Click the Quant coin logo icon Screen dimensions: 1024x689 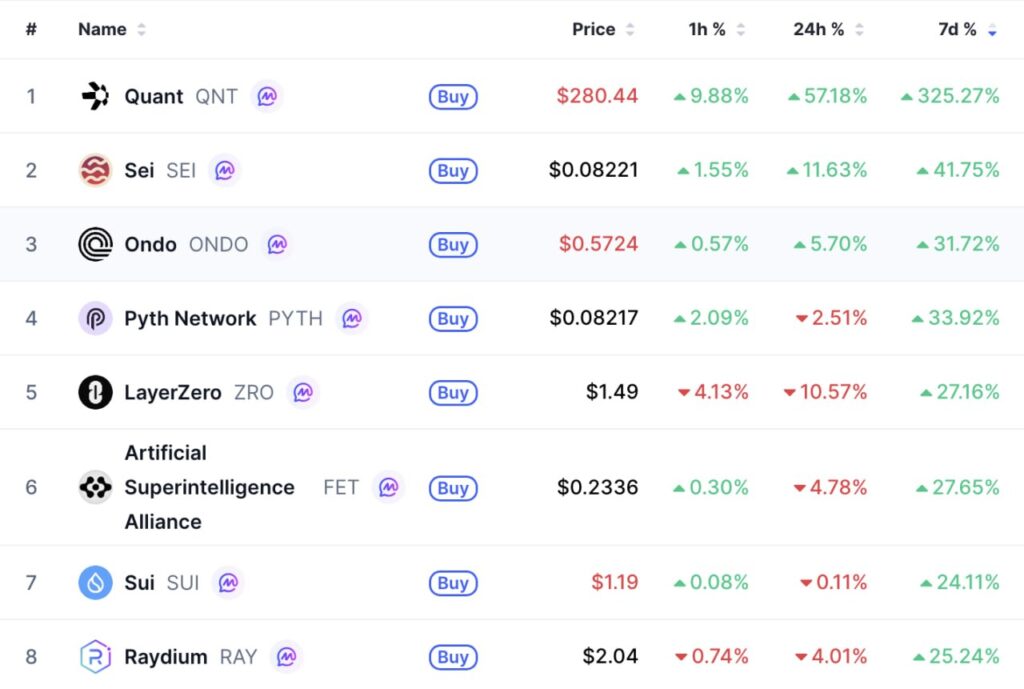95,96
